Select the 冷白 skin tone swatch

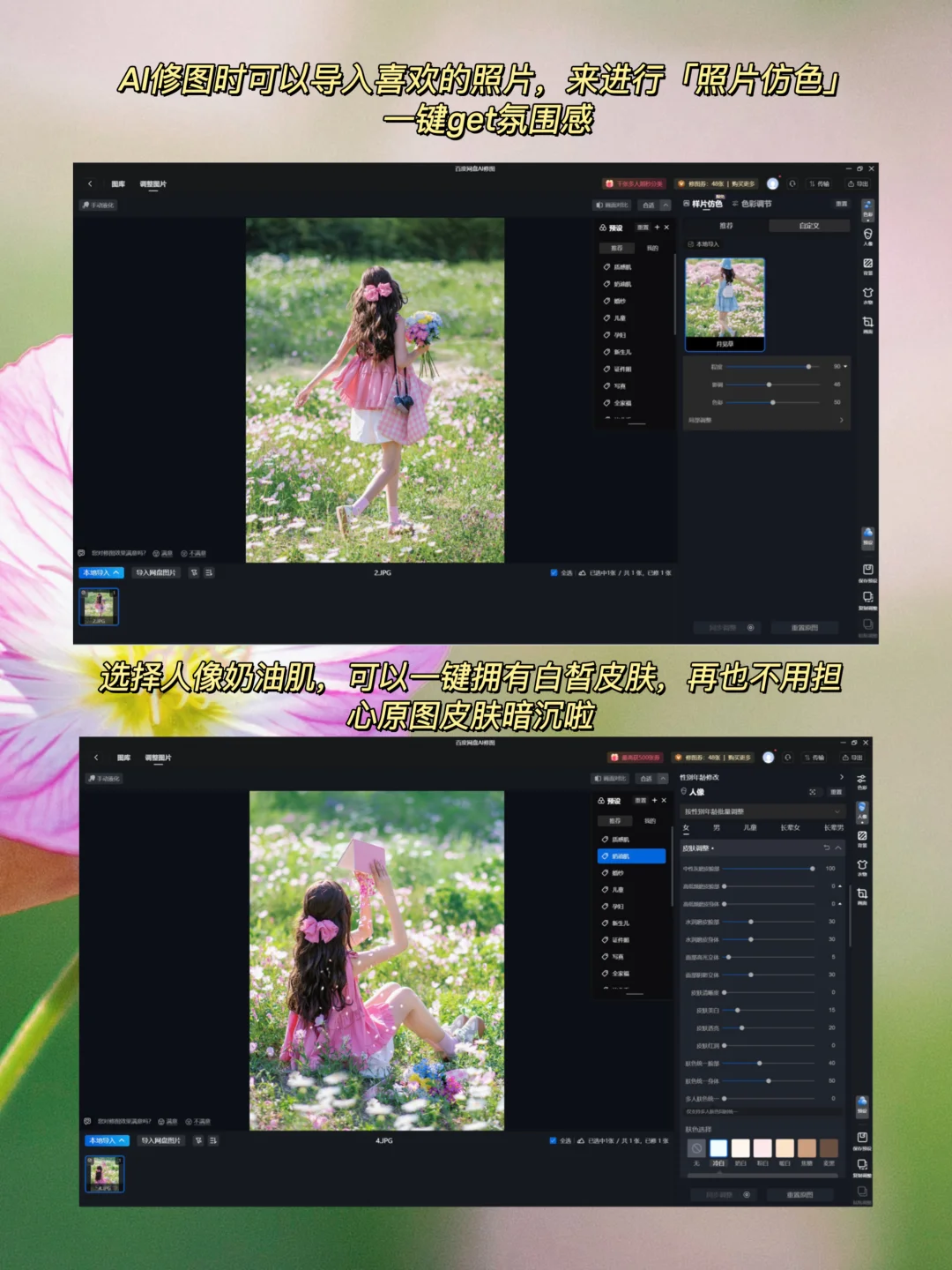718,1147
